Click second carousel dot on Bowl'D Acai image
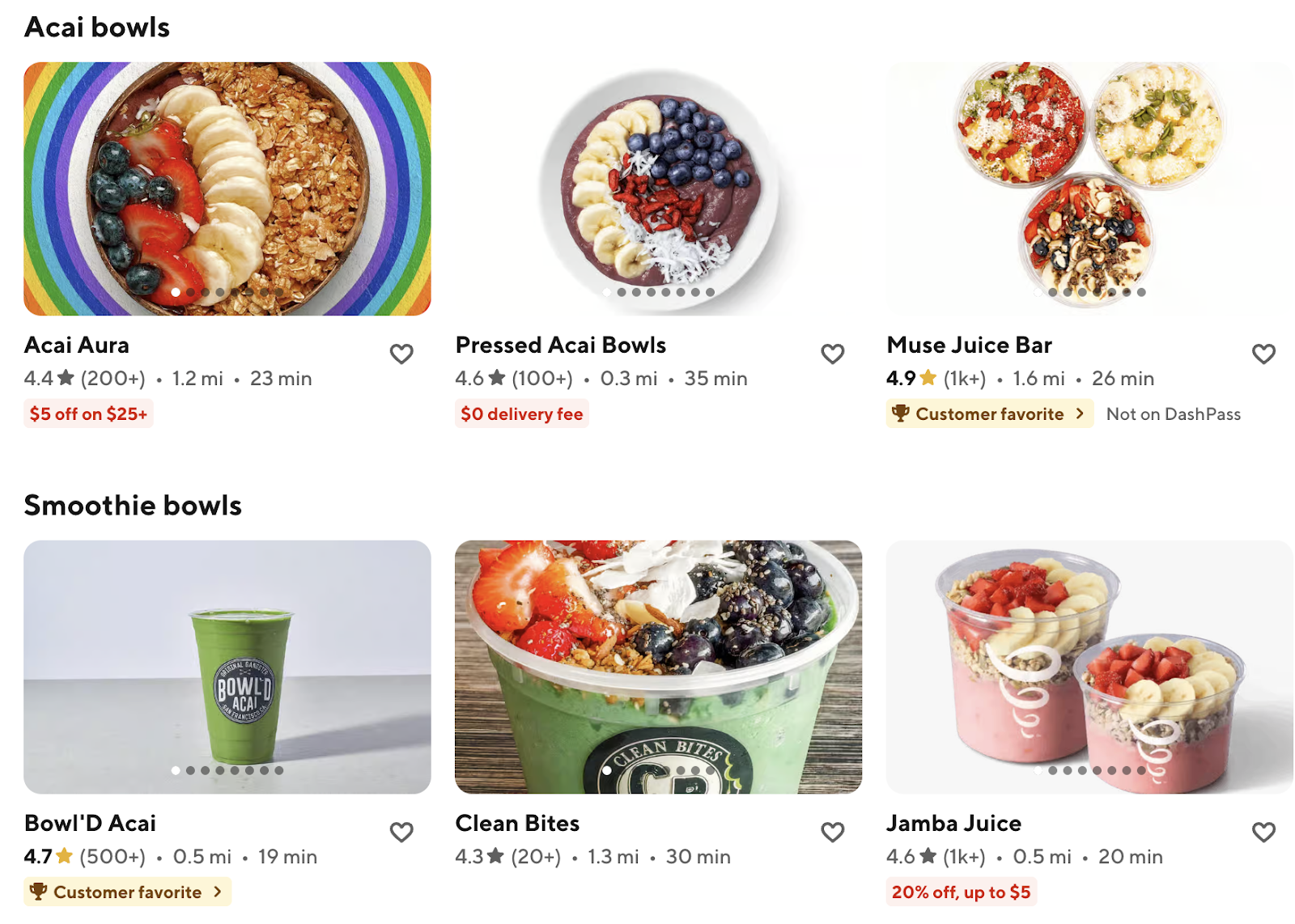The height and width of the screenshot is (924, 1295). pos(190,770)
